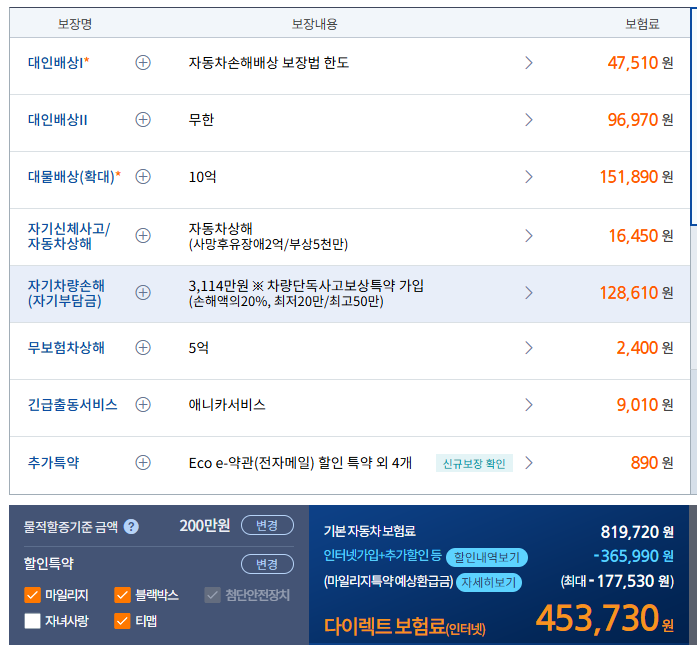
Task: Open 10억 coverage chevron for 대물배상
Action: point(529,177)
